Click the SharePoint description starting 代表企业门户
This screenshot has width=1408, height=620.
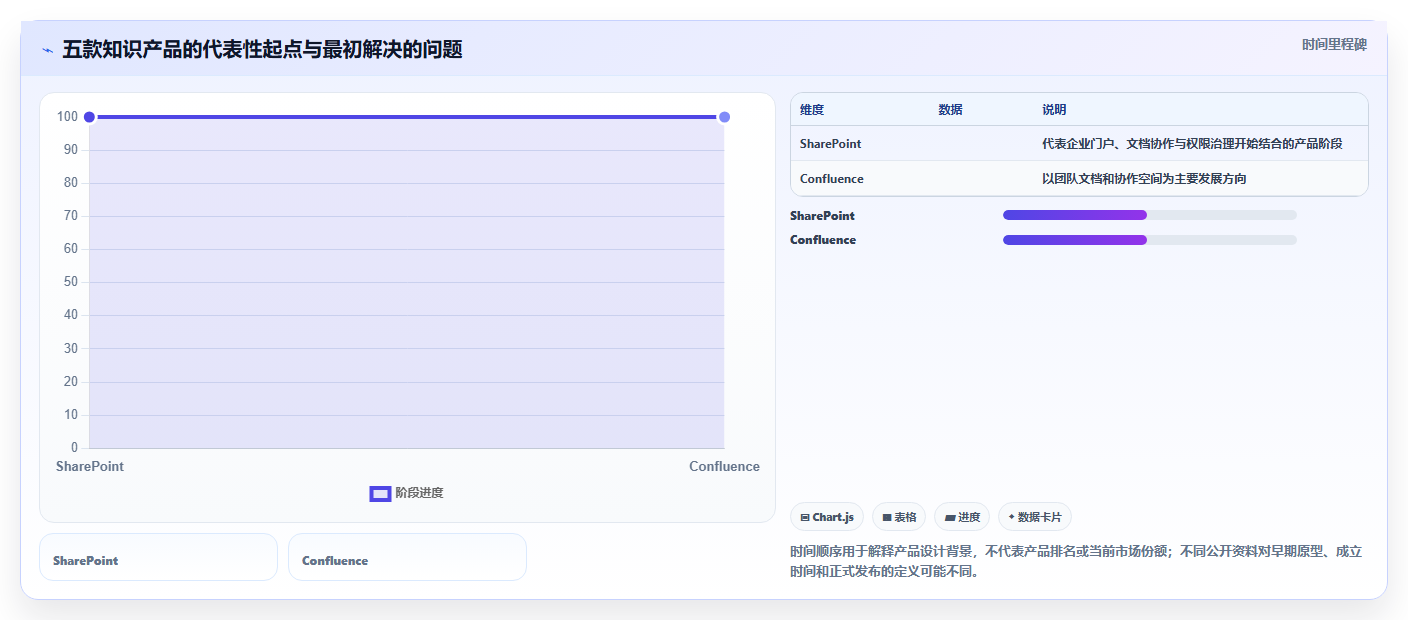(1192, 144)
